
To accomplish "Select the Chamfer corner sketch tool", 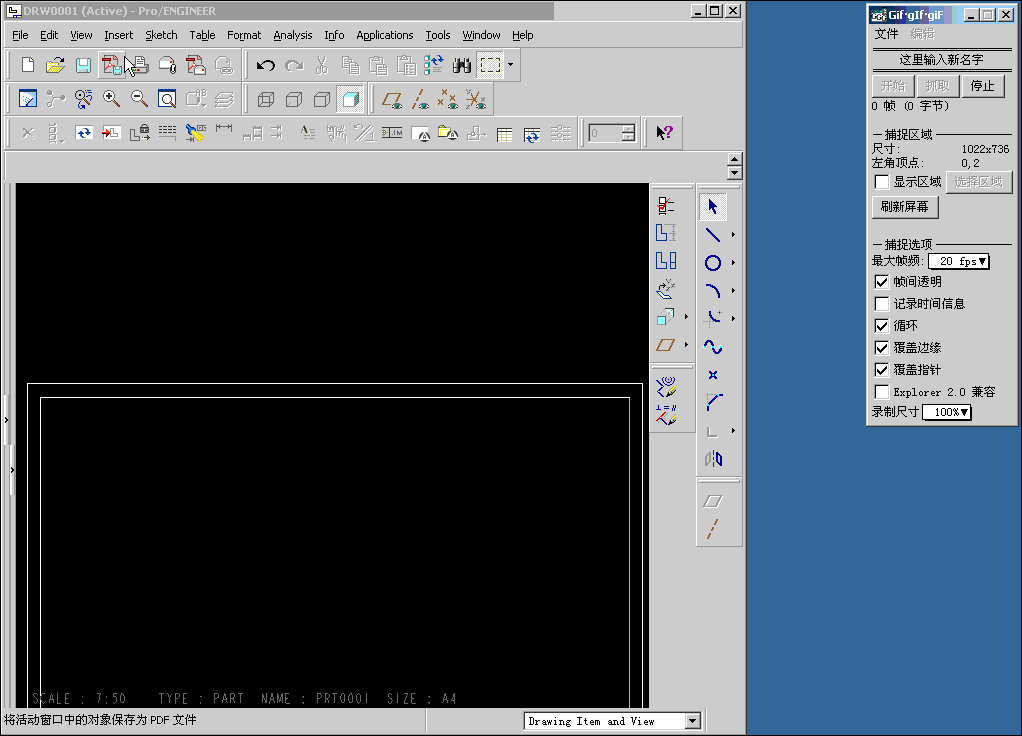I will pyautogui.click(x=712, y=402).
